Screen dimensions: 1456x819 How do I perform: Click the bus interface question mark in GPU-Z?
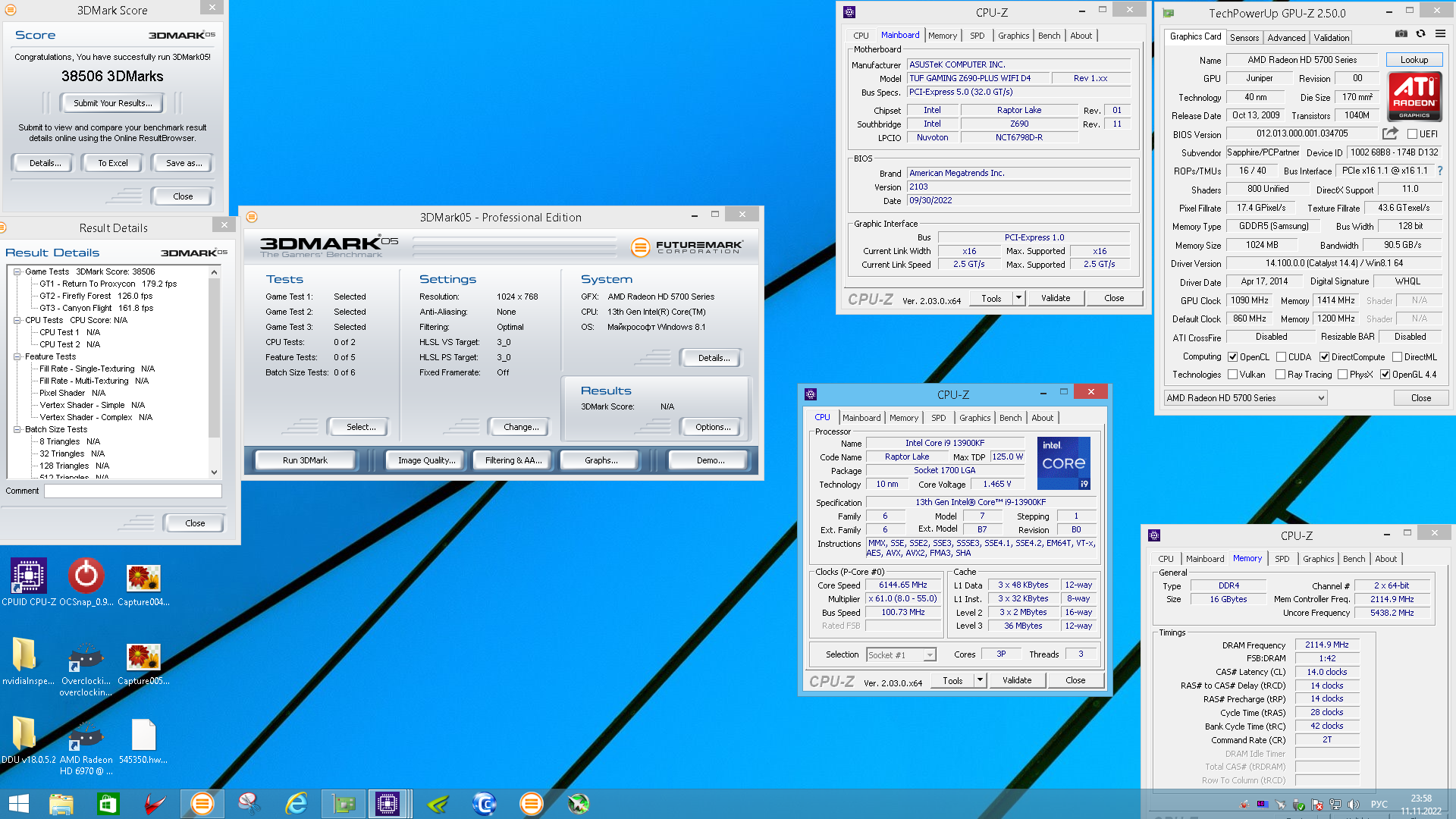[1440, 171]
